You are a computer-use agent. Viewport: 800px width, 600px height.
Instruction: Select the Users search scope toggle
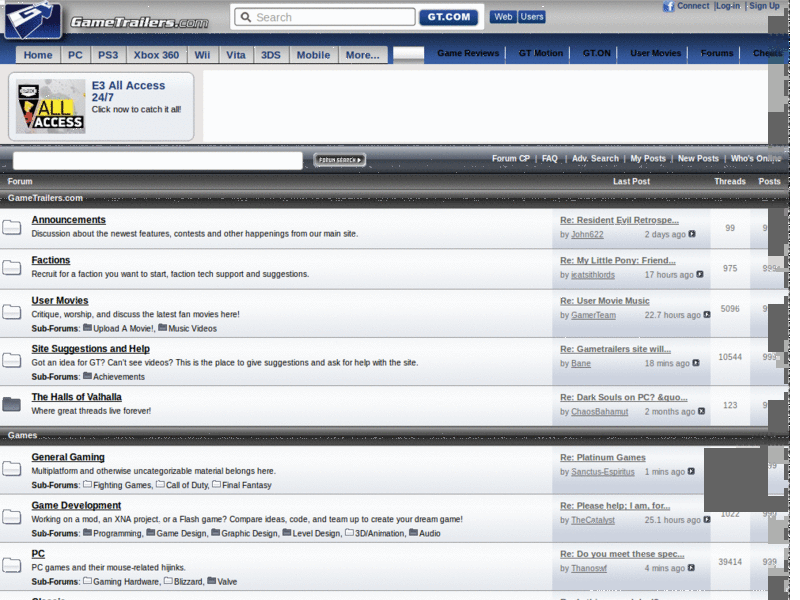[x=532, y=17]
